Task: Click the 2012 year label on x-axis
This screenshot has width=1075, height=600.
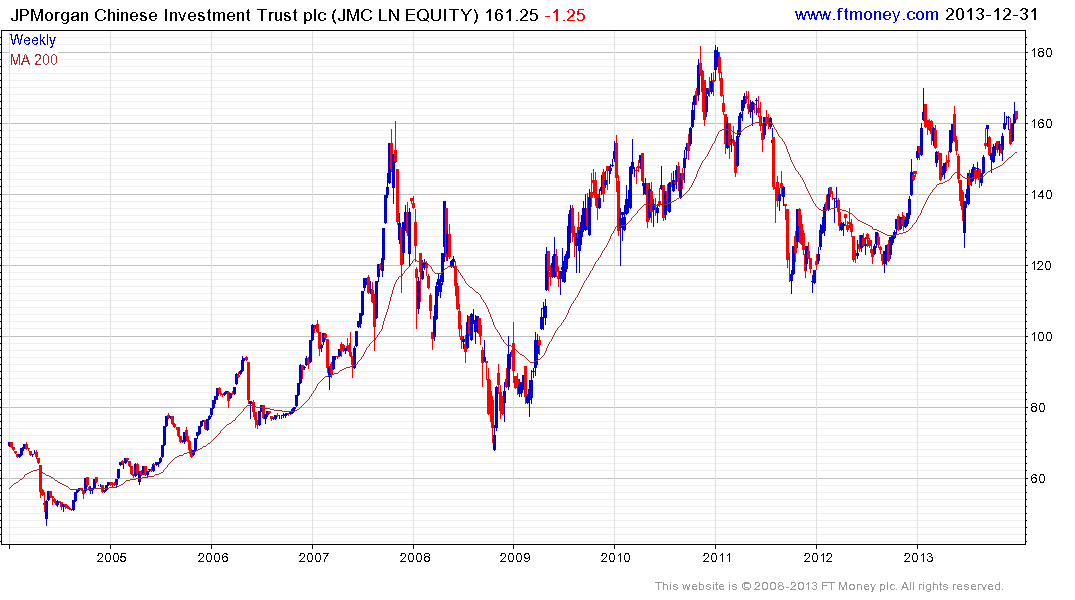Action: (x=817, y=557)
